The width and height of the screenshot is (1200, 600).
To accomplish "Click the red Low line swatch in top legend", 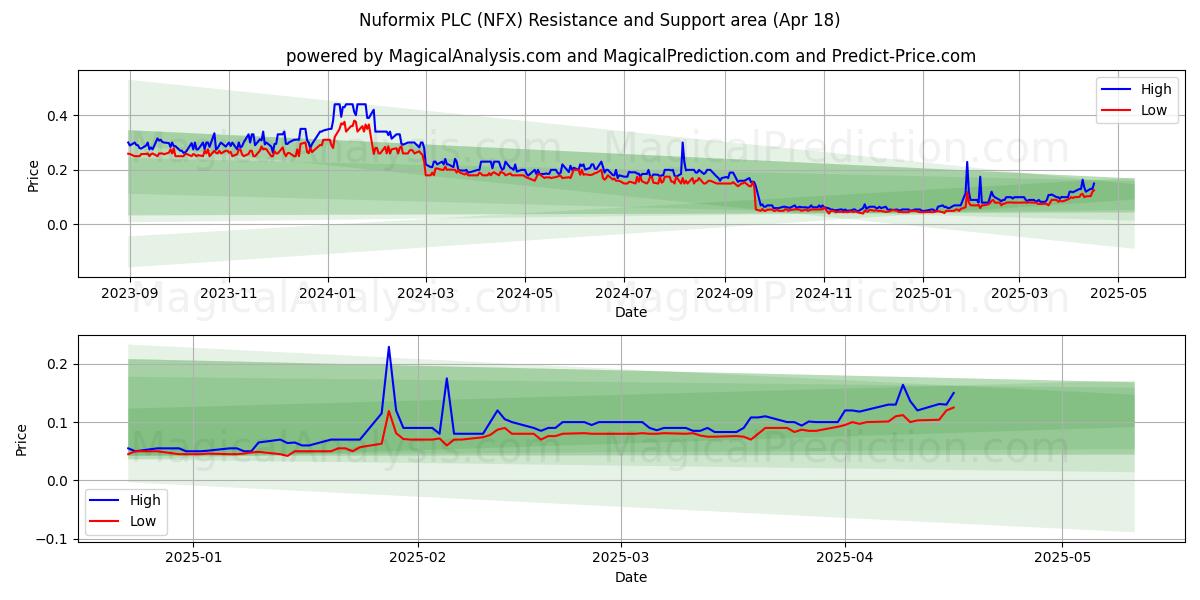I will pyautogui.click(x=1117, y=111).
